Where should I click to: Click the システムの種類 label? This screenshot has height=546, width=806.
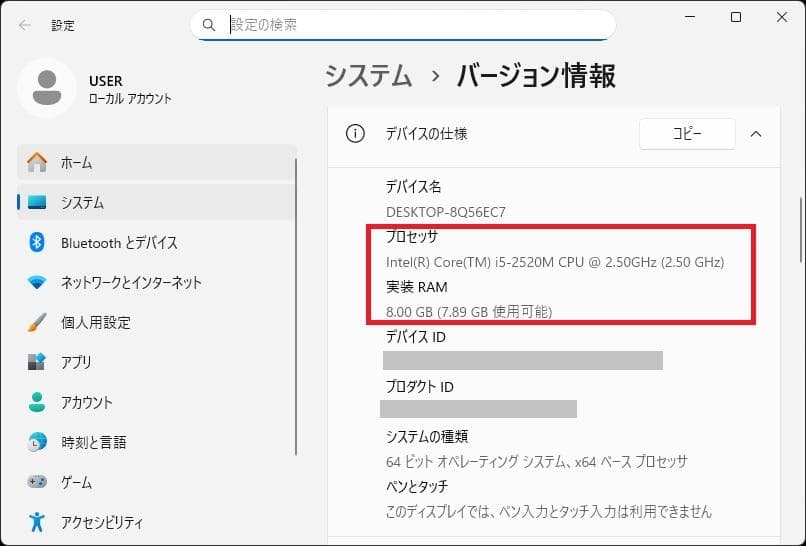(x=427, y=436)
